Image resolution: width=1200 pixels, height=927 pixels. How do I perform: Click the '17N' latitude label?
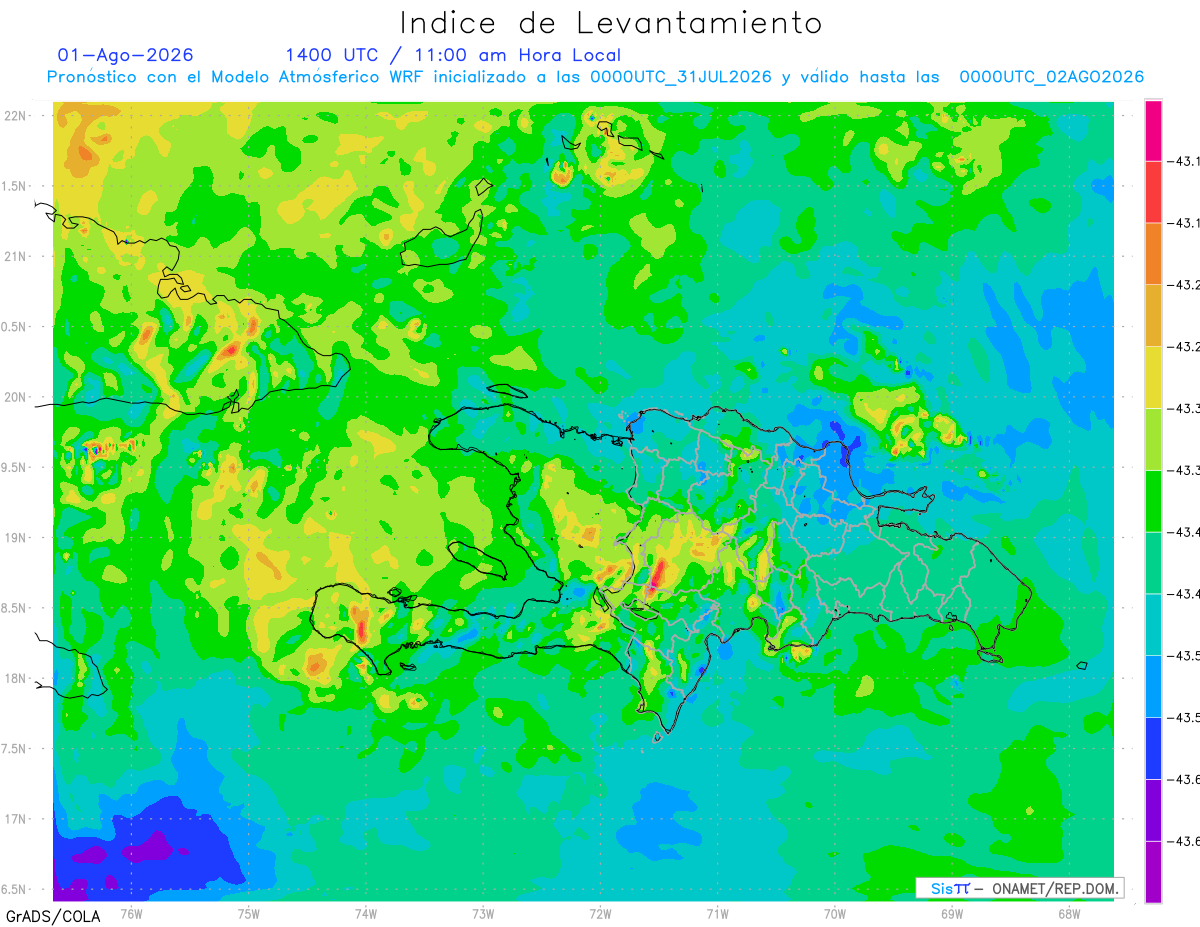pyautogui.click(x=16, y=819)
